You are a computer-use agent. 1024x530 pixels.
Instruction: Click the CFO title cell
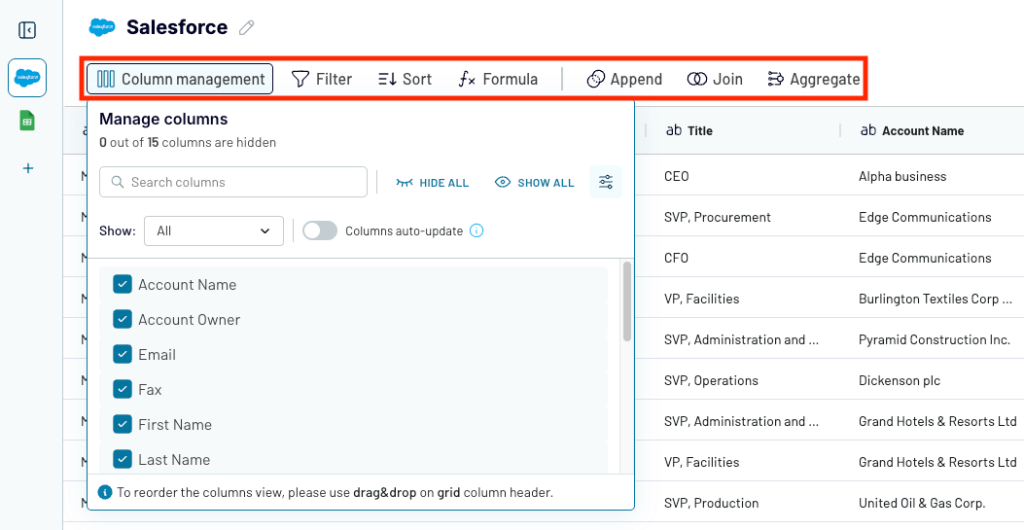click(x=676, y=258)
